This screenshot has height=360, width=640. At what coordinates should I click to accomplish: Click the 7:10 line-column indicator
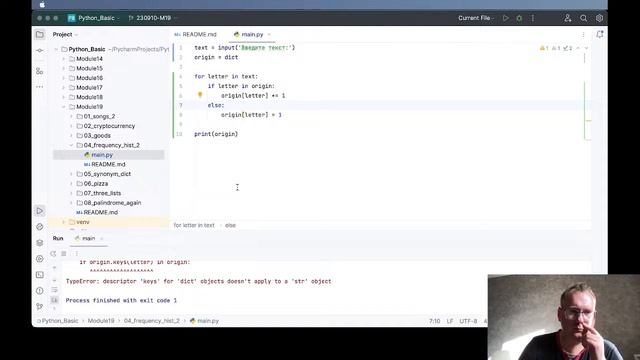(434, 321)
